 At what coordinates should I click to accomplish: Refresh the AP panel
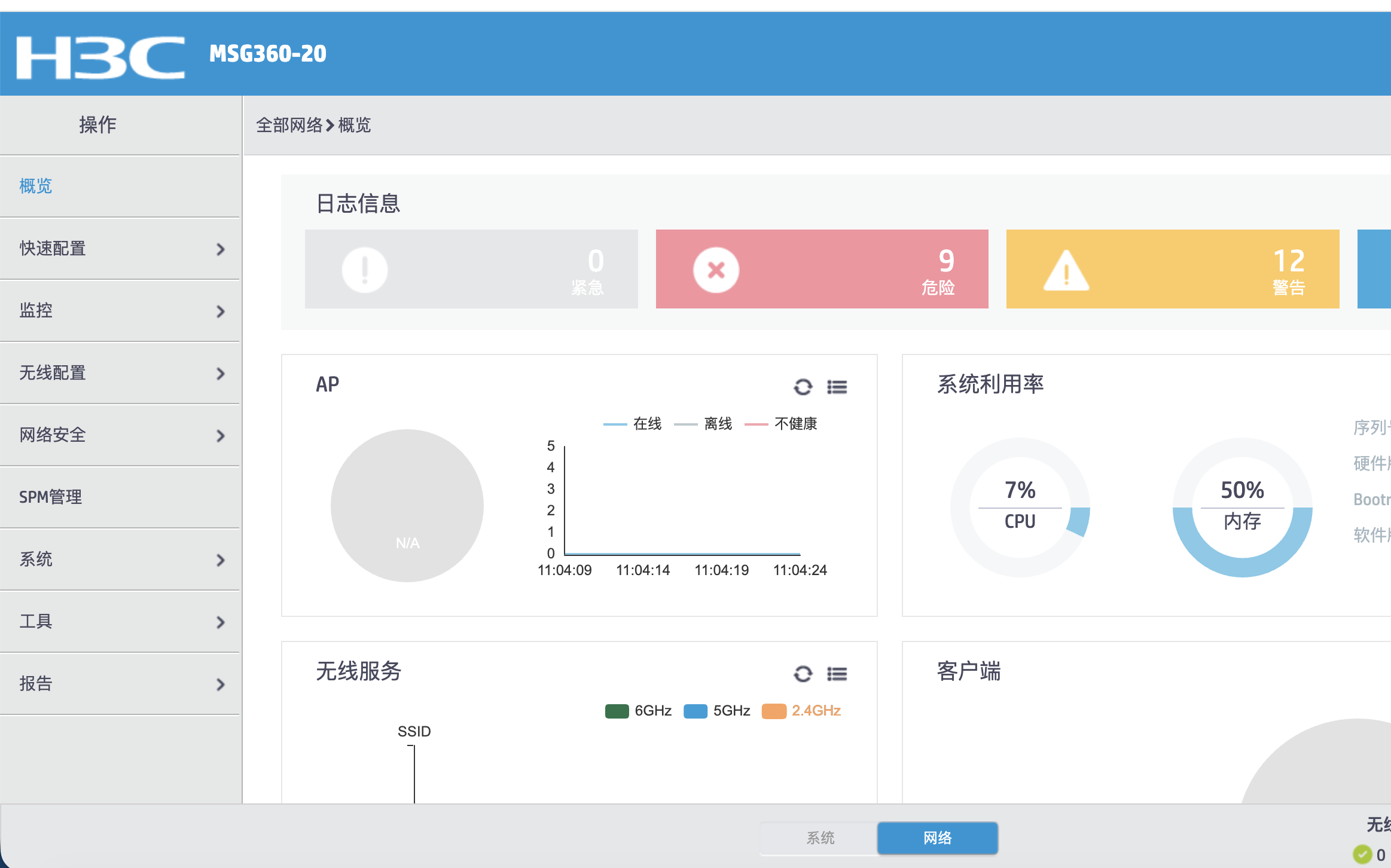(803, 387)
